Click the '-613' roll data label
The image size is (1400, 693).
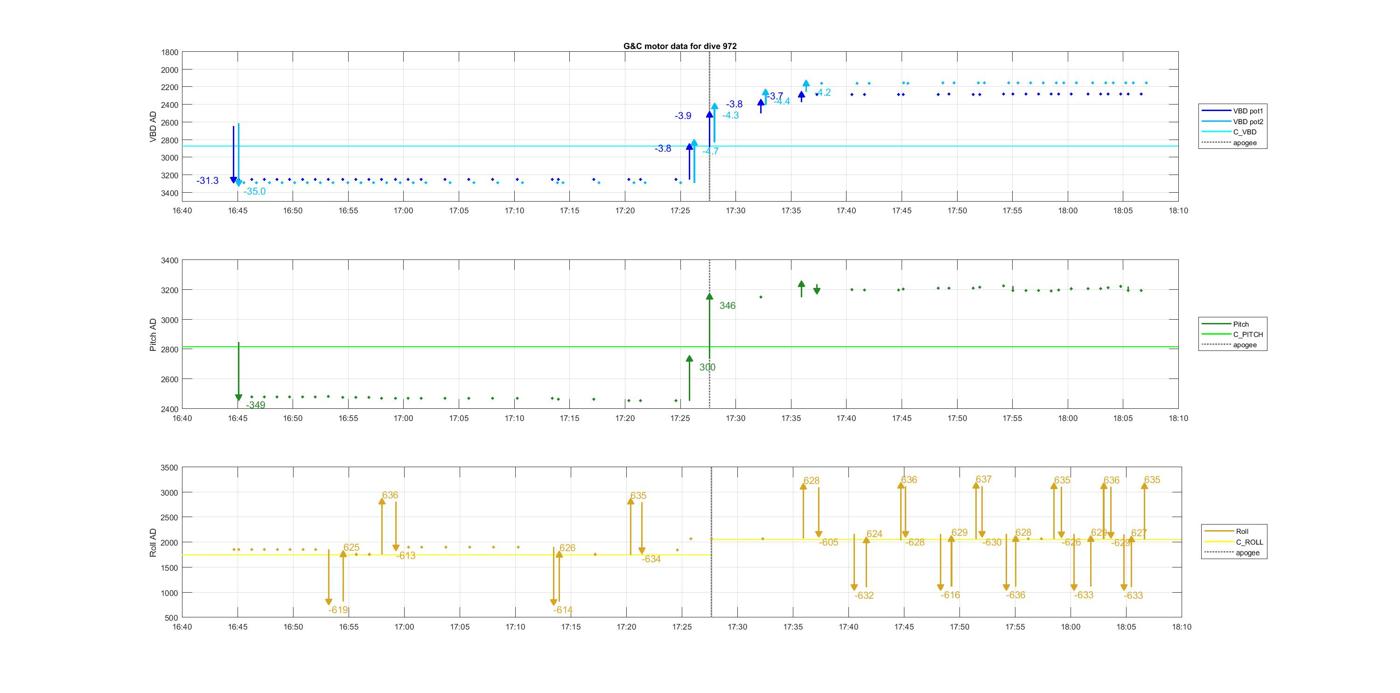click(x=405, y=556)
